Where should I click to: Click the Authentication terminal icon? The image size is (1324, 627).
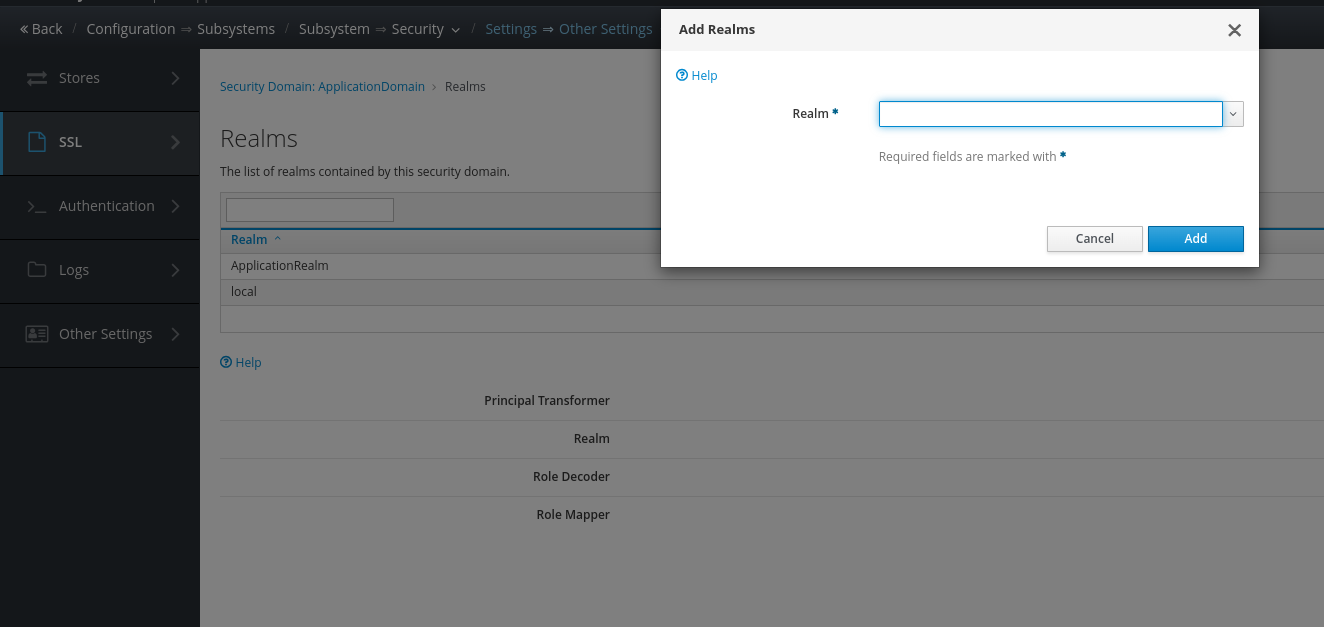tap(37, 206)
